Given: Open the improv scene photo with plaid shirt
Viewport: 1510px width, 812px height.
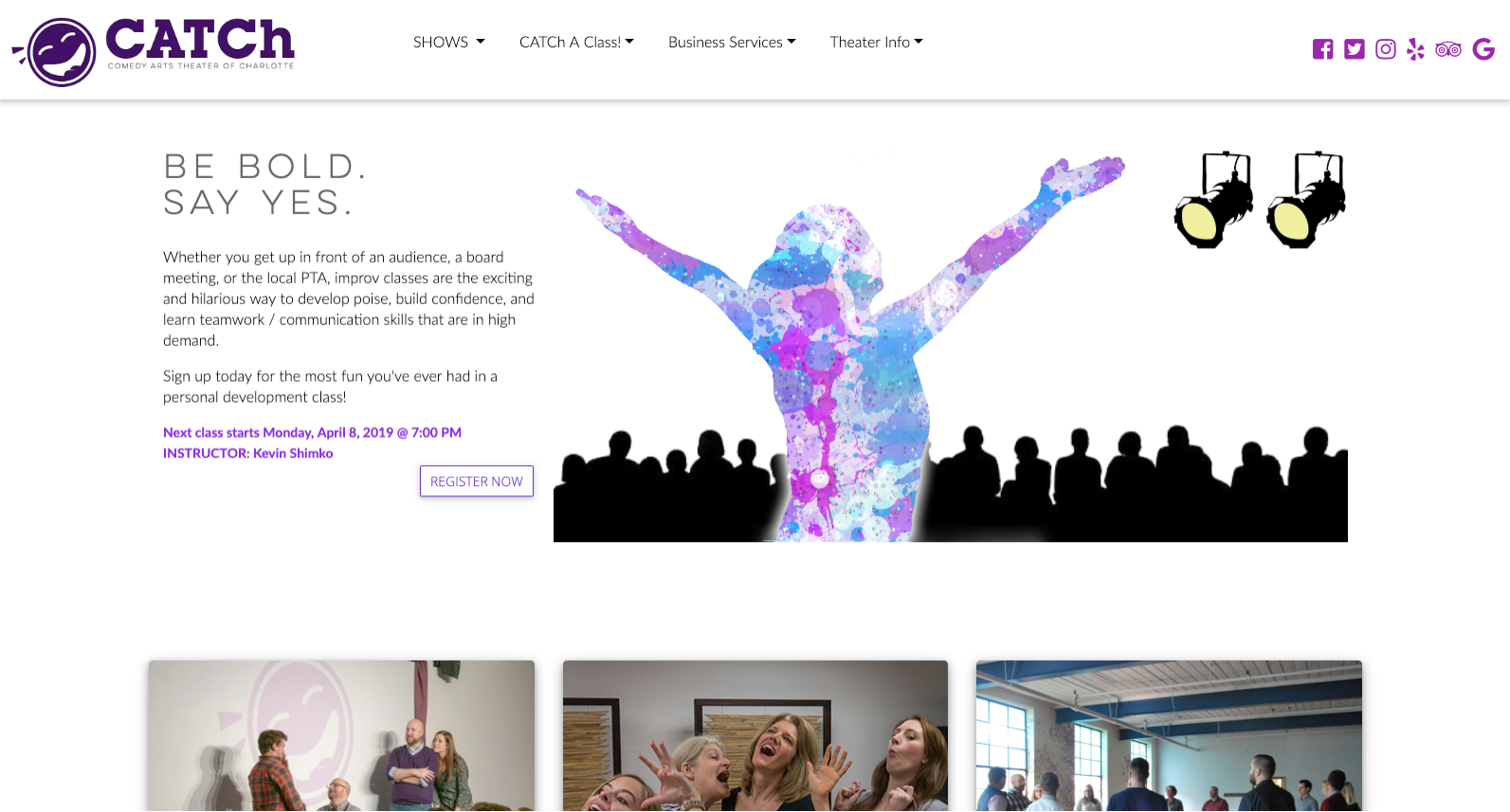Looking at the screenshot, I should tap(341, 735).
